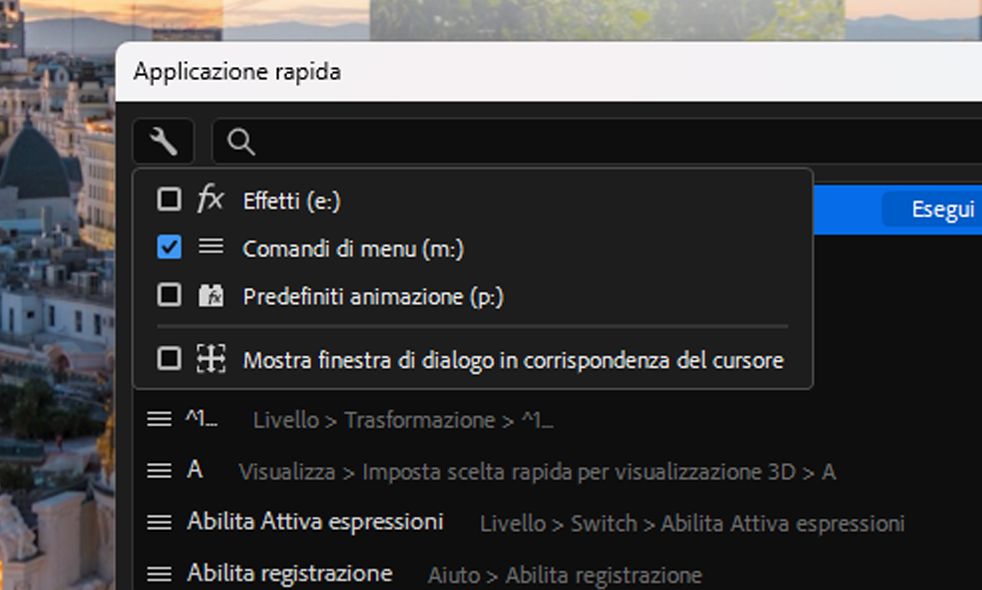Click the dialog-at-cursor position icon
982x590 pixels.
(x=210, y=359)
